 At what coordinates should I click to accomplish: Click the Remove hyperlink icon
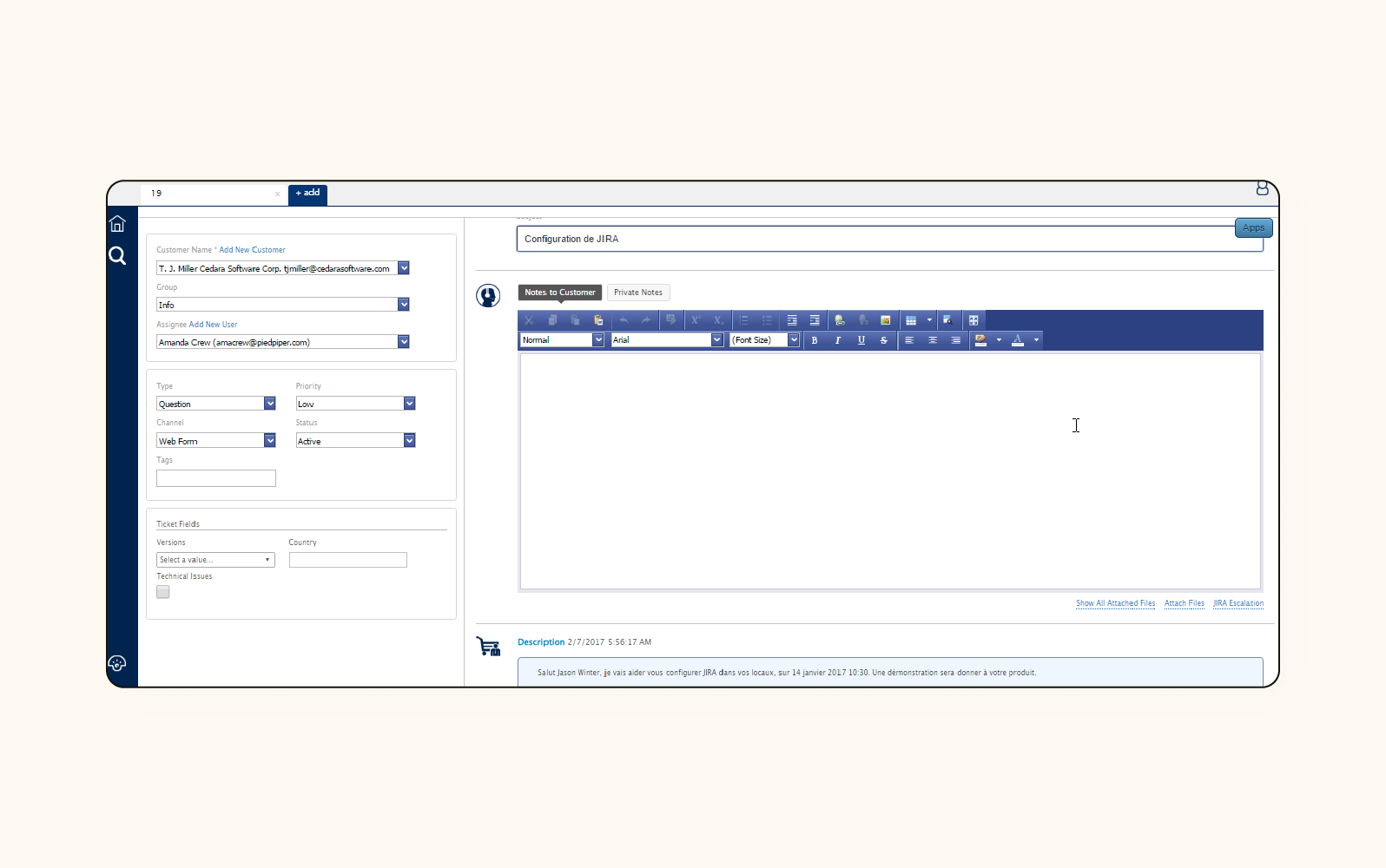(863, 320)
